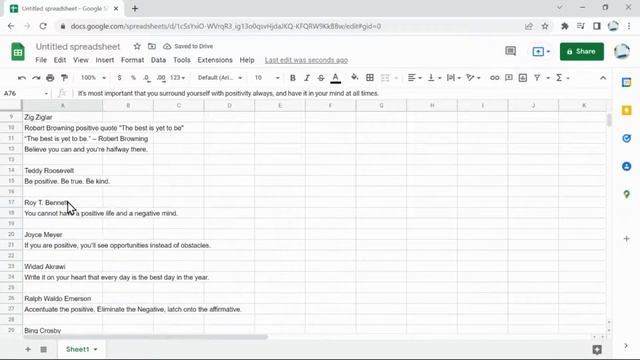640x360 pixels.
Task: Open the Explore button at bottom right
Action: [597, 349]
